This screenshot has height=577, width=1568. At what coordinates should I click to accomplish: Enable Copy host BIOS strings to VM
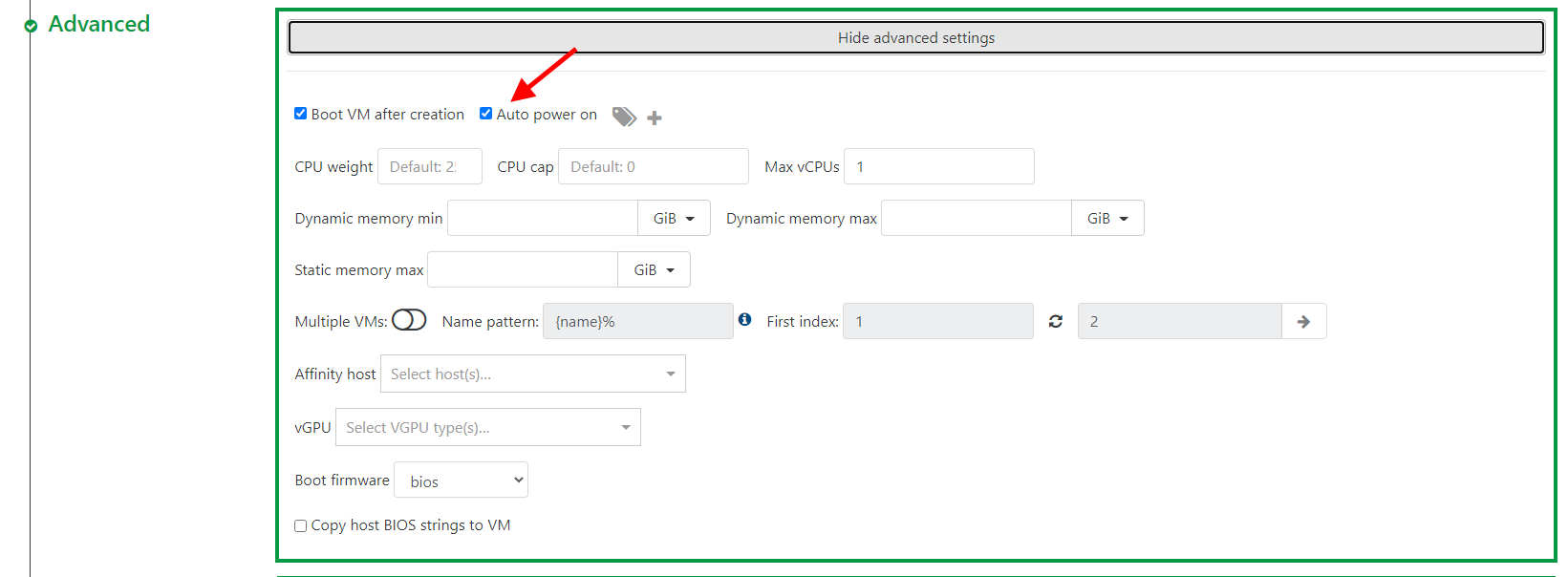tap(301, 525)
